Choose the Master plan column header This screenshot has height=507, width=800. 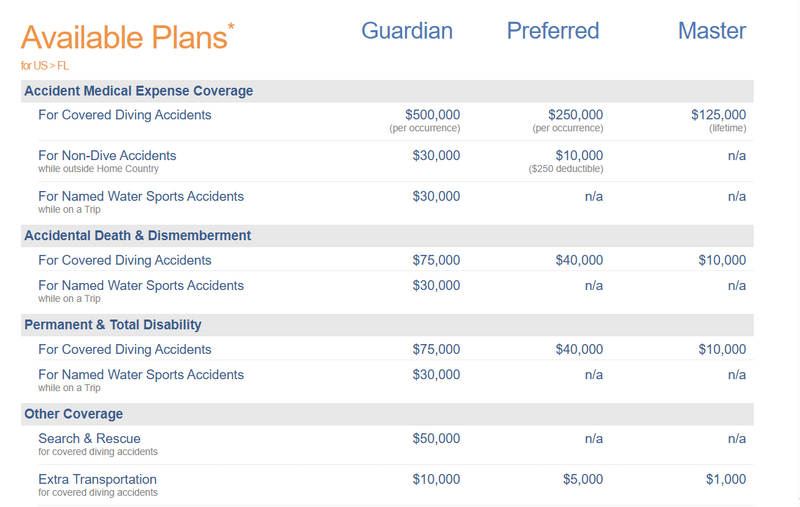(712, 31)
